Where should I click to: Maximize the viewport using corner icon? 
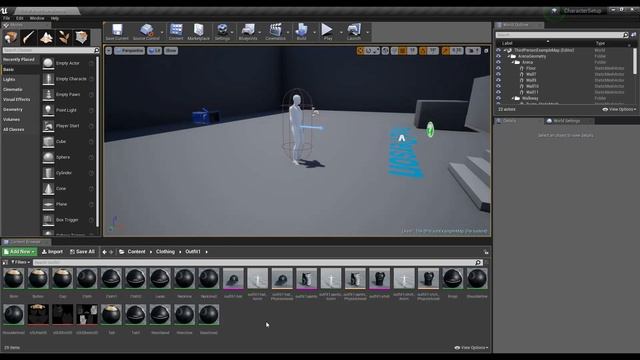(x=486, y=51)
